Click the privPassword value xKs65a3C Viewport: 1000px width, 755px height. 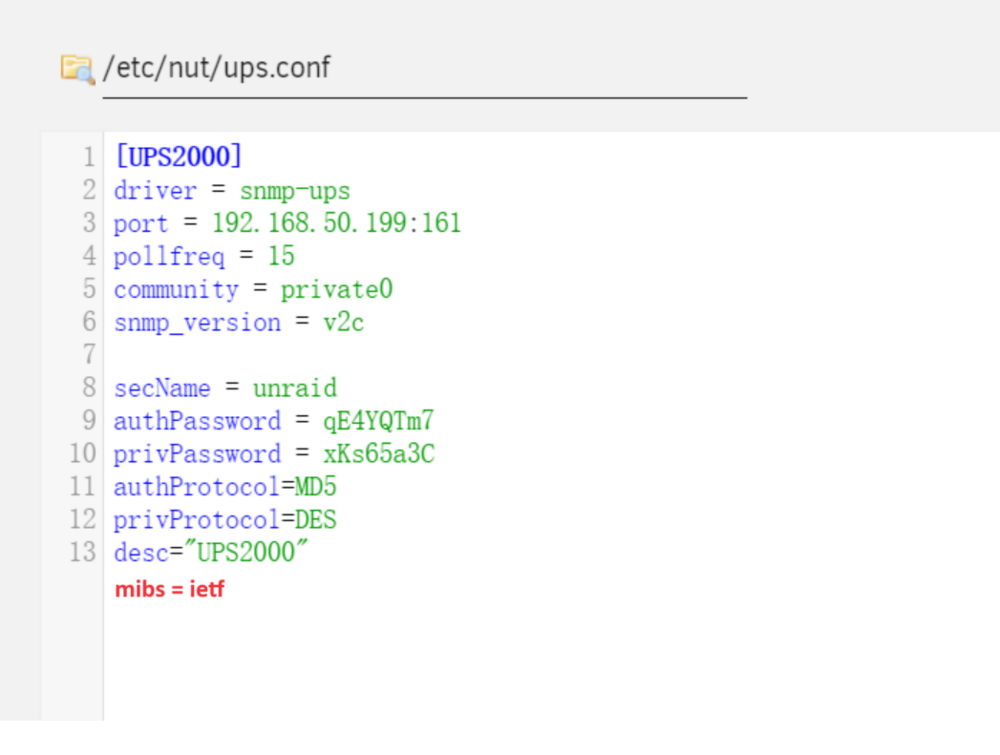coord(379,454)
